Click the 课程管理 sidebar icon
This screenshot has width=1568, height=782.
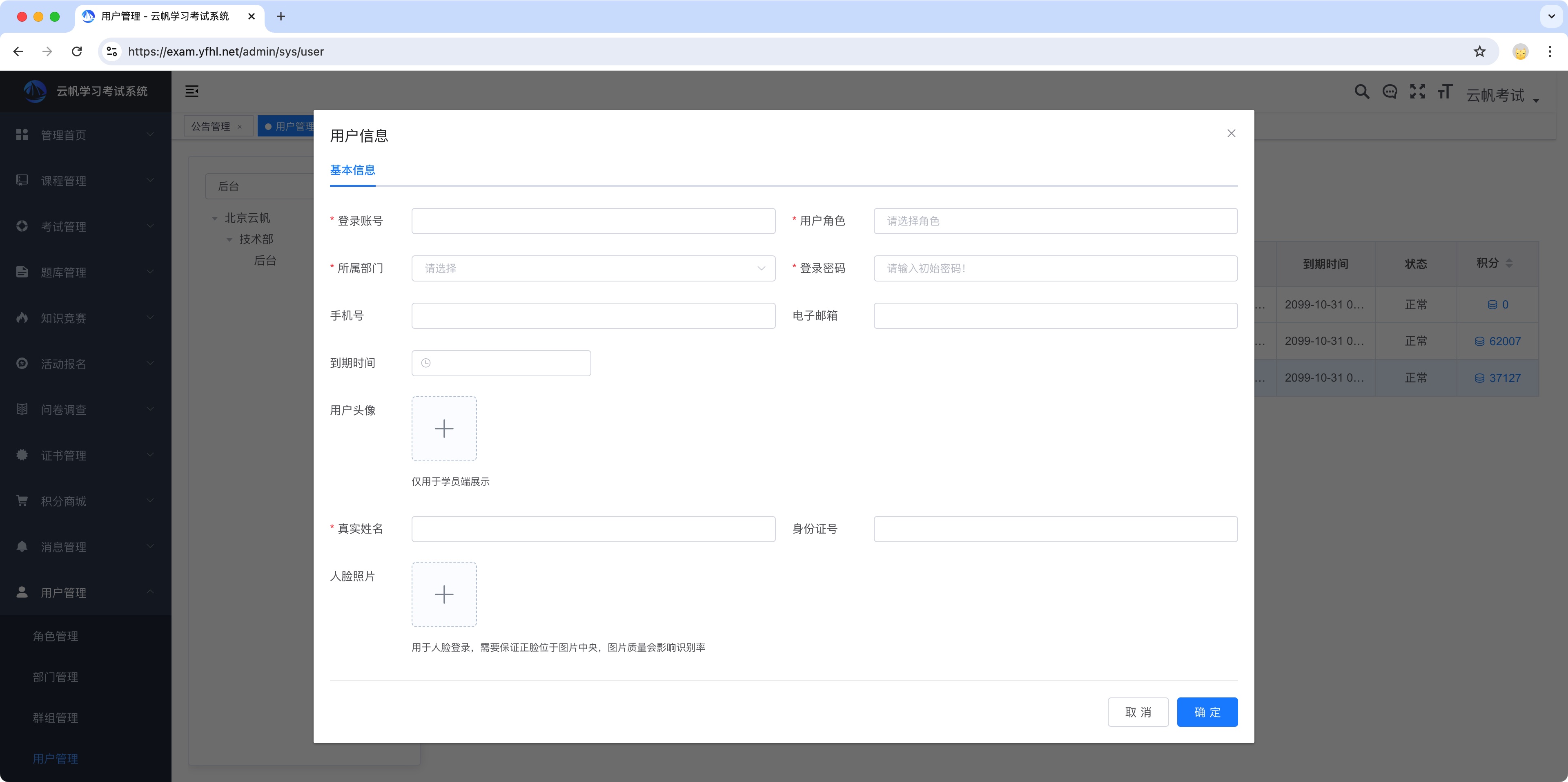coord(22,180)
